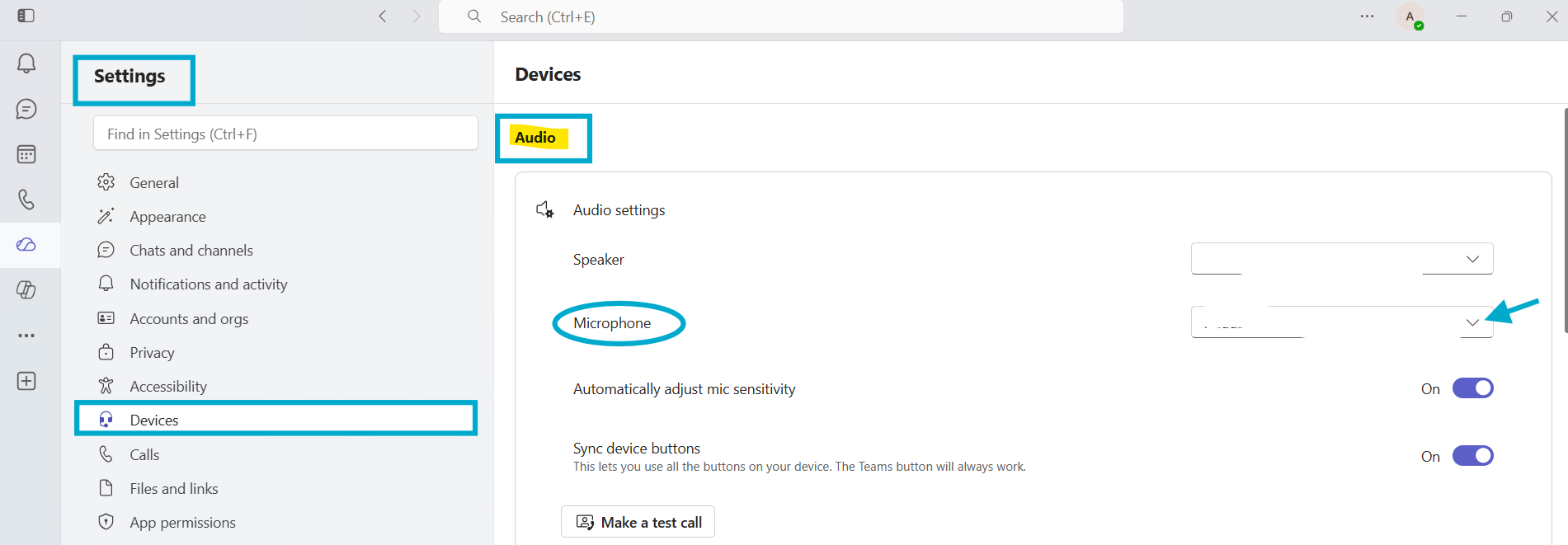Click the gear icon beside General
This screenshot has height=545, width=1568.
tap(106, 182)
